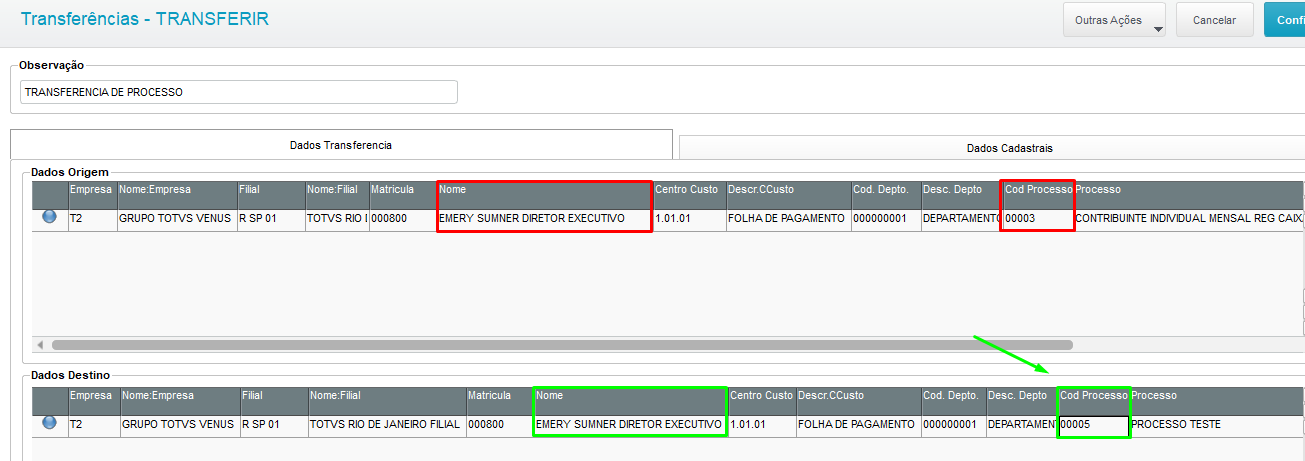Click the Filial R SP 01 cell in Dados Origem
Viewport: 1305px width, 461px height.
(x=270, y=218)
